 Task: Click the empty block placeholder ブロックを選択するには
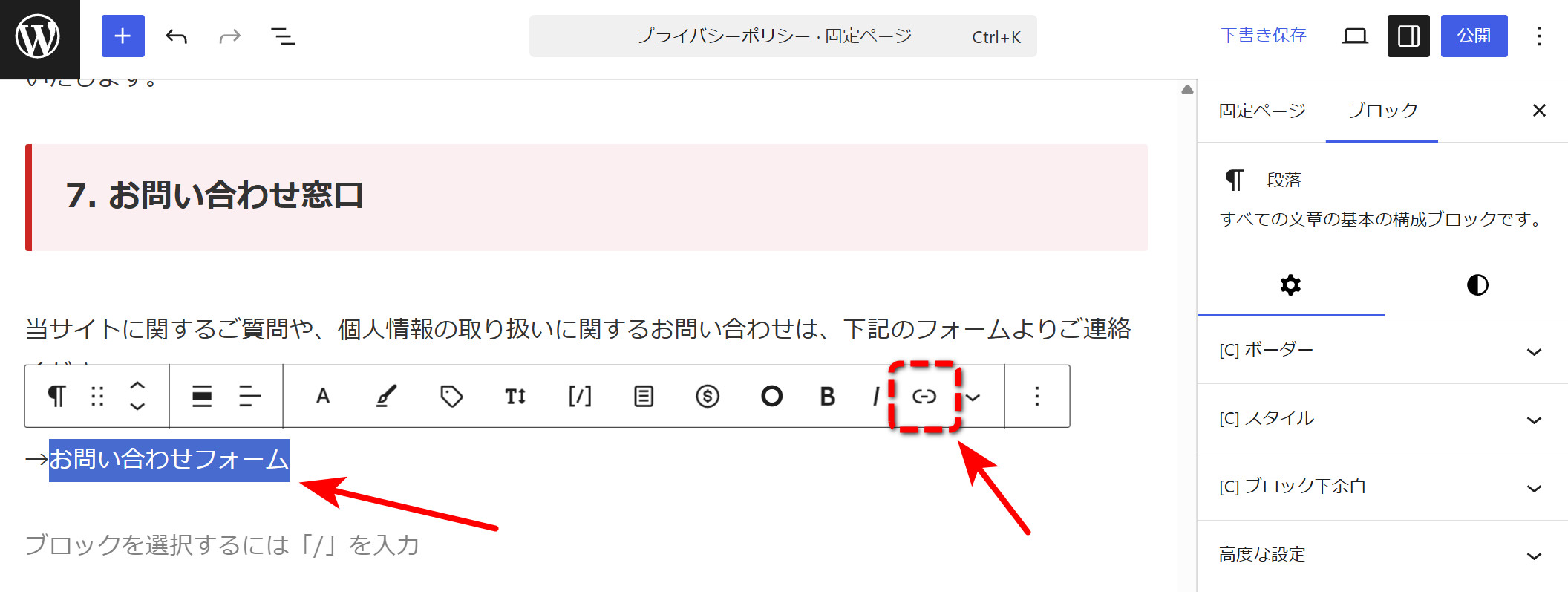click(x=222, y=545)
